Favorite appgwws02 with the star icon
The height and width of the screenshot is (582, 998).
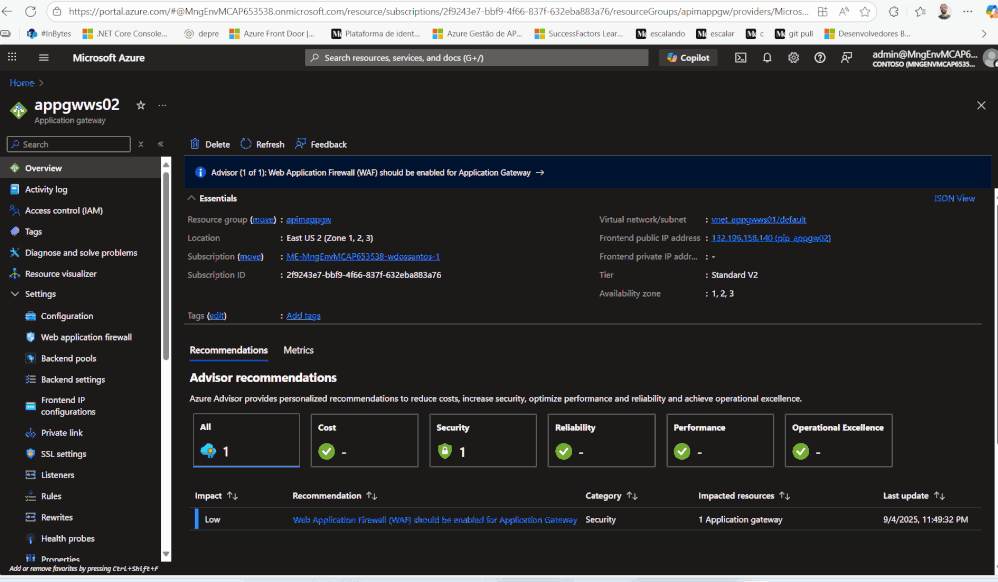click(141, 105)
